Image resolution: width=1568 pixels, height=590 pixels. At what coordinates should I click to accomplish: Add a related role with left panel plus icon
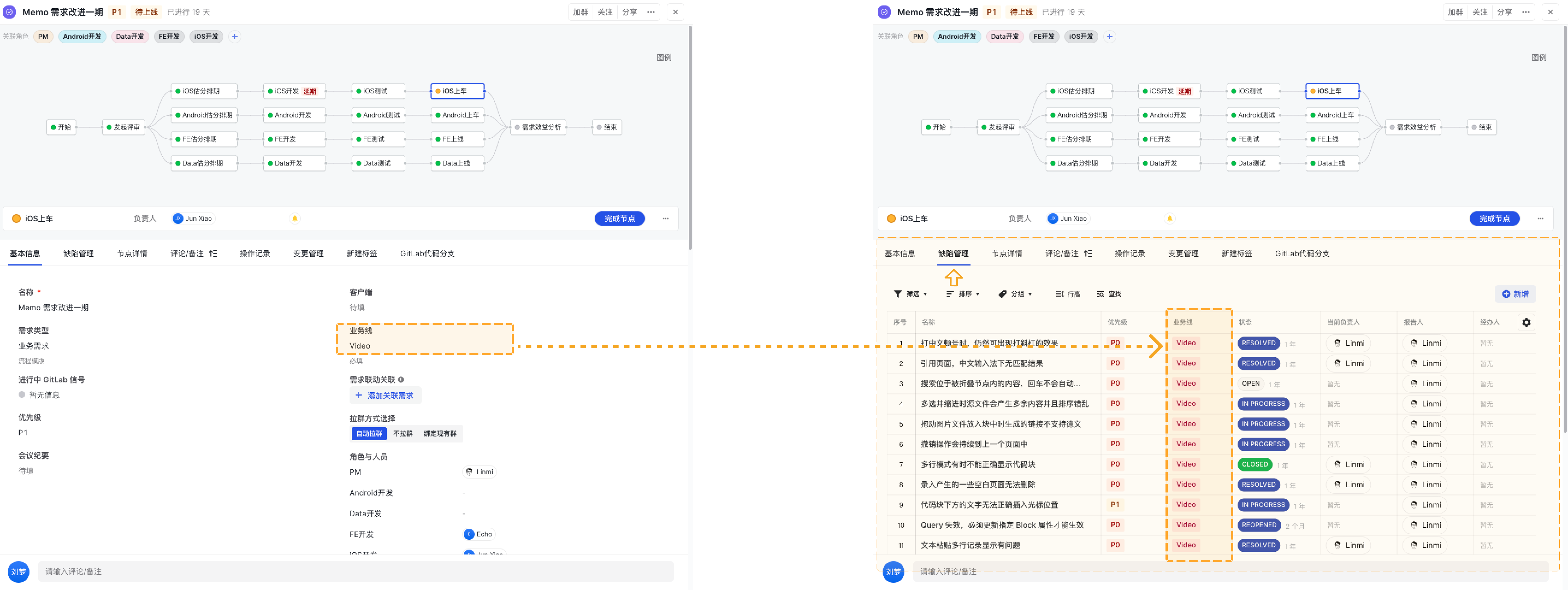(x=234, y=37)
